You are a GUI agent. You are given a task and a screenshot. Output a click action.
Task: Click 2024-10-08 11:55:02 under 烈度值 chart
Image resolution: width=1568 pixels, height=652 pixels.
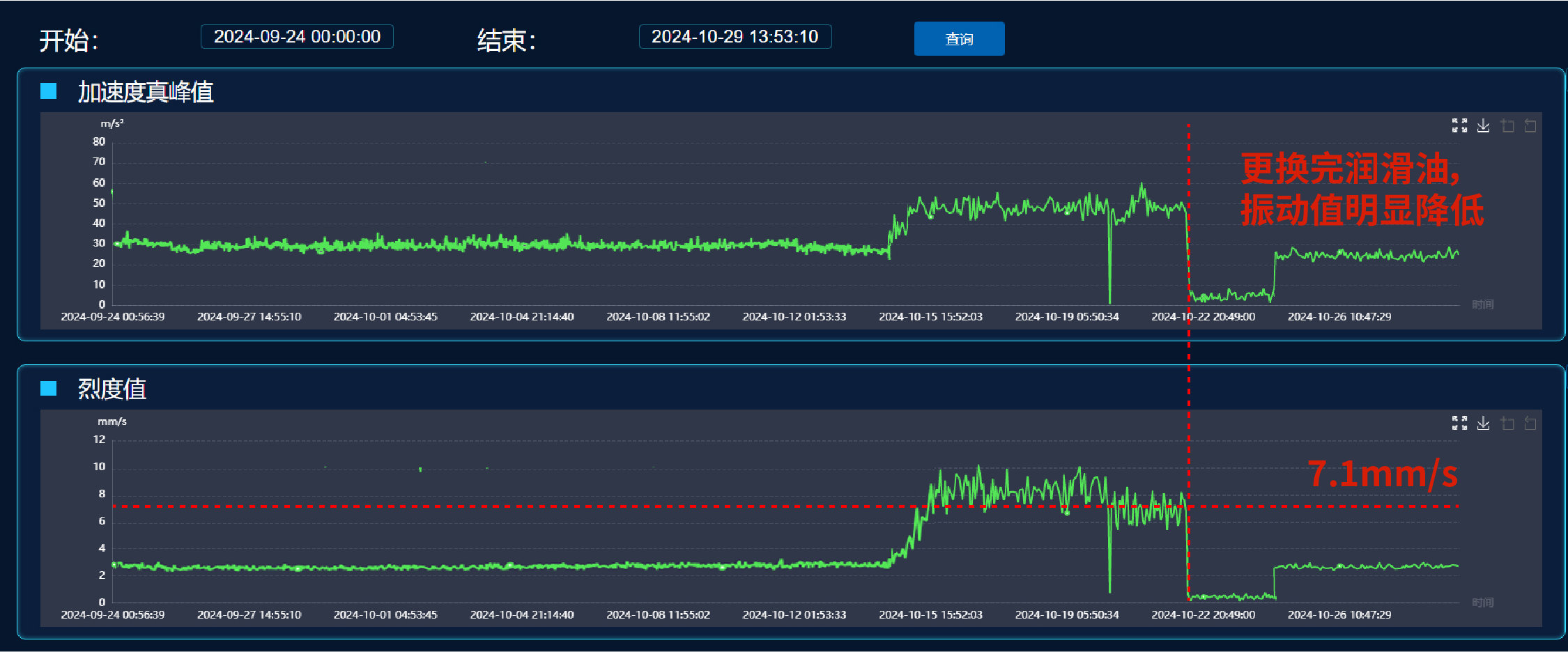point(658,614)
